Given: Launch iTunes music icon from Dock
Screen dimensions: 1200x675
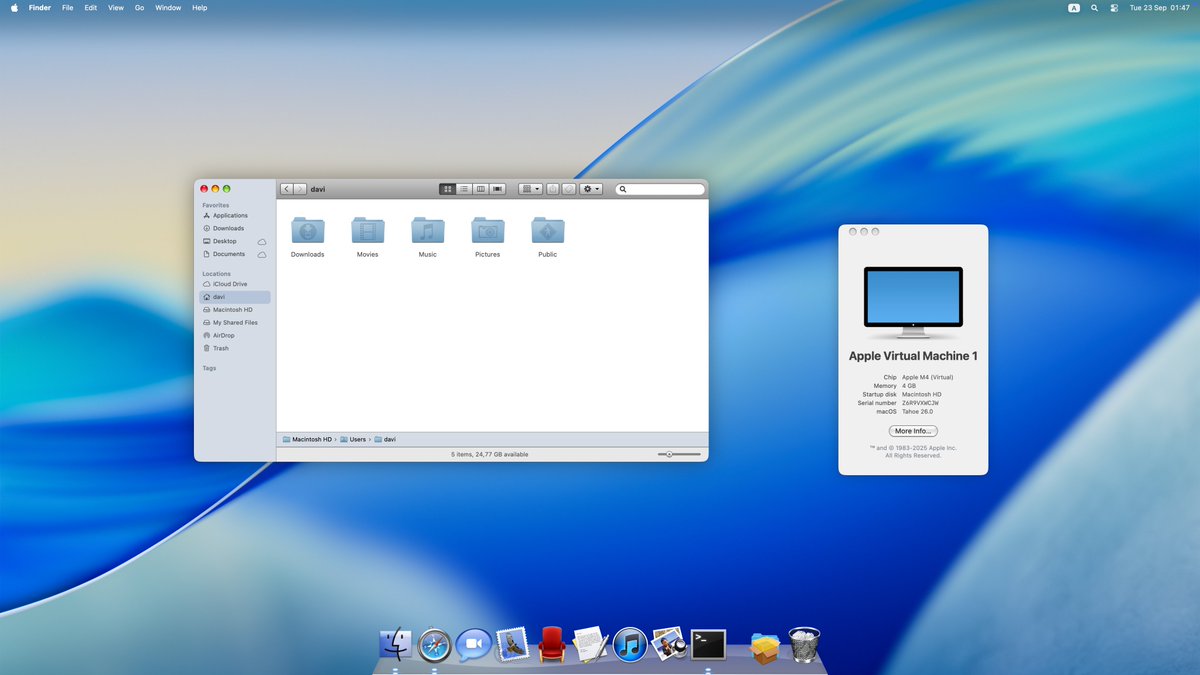Looking at the screenshot, I should pos(630,644).
